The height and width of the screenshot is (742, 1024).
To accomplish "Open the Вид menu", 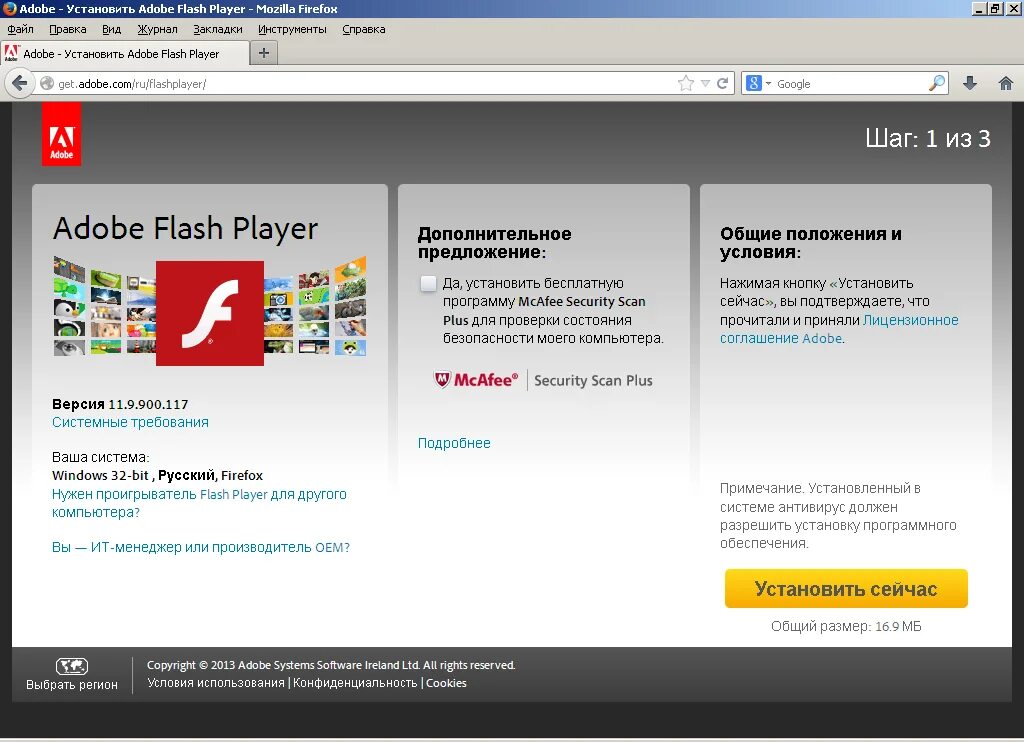I will [111, 29].
